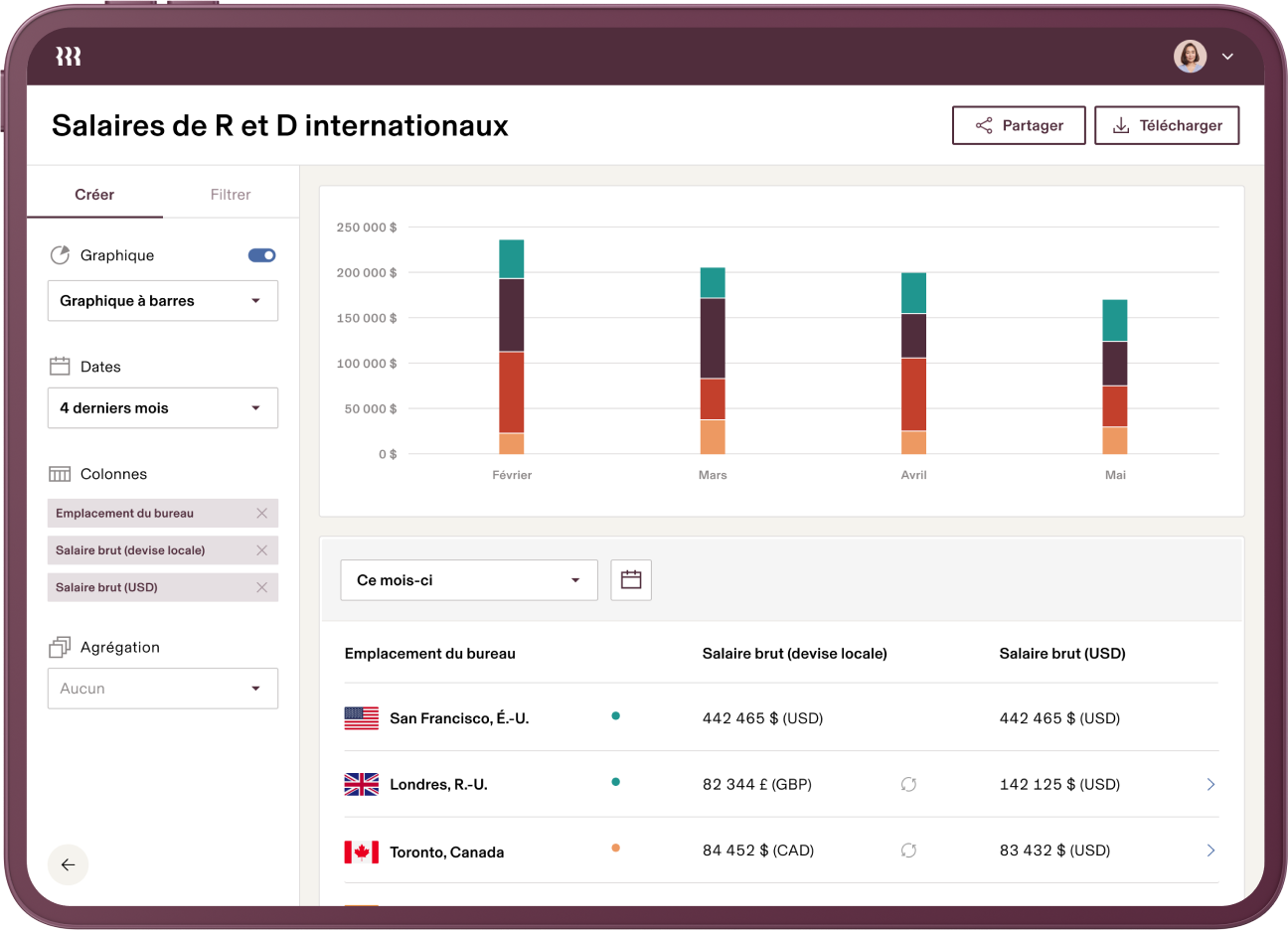
Task: Open the user profile avatar menu
Action: (x=1191, y=57)
